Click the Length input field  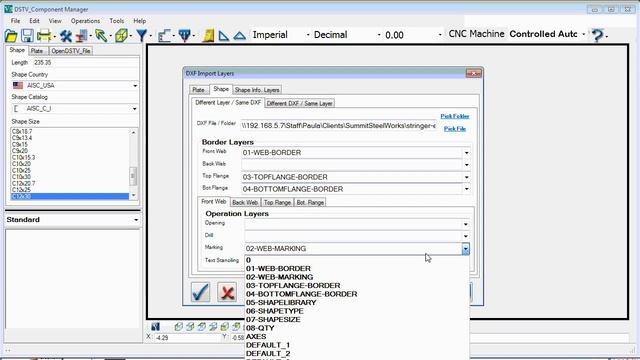pos(85,63)
